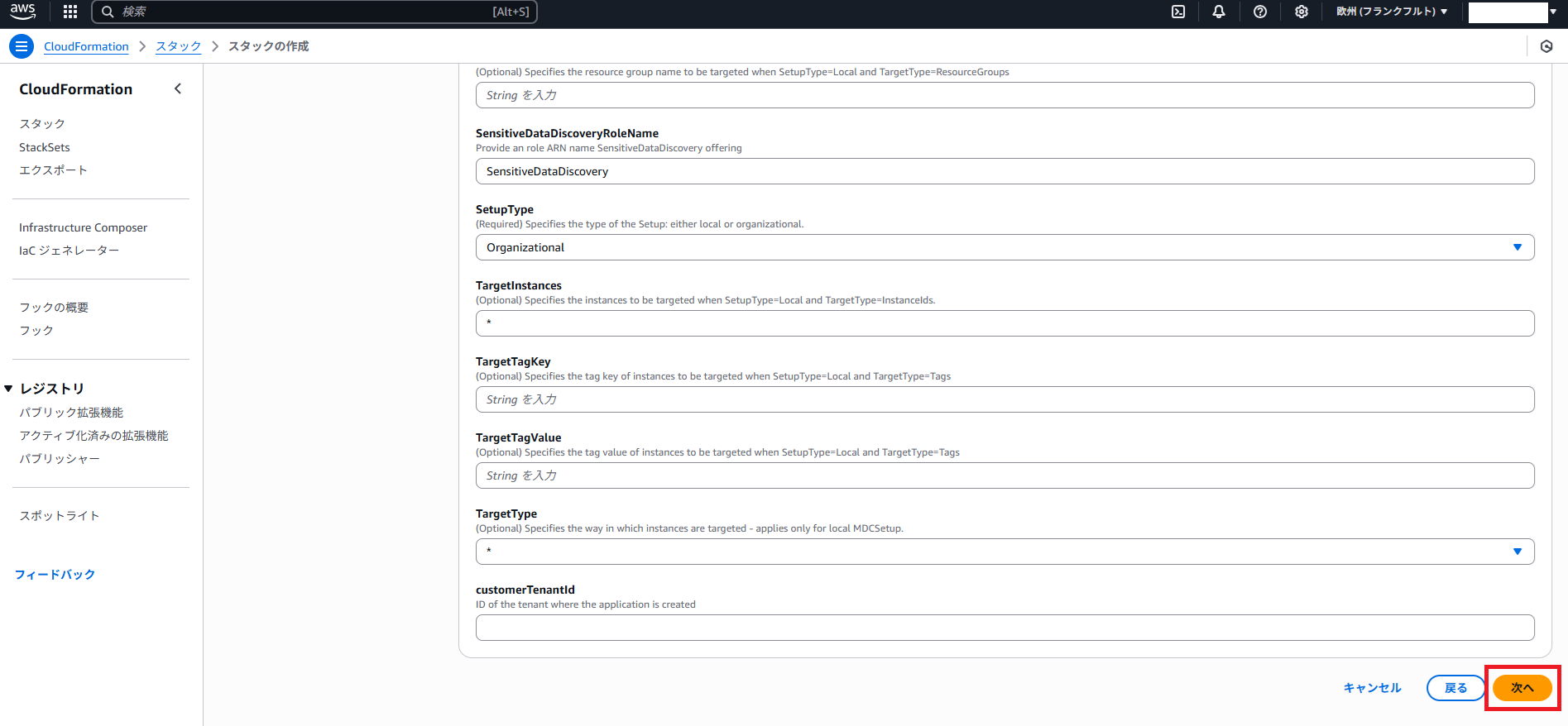This screenshot has width=1568, height=726.
Task: Open the account name dropdown
Action: [1513, 12]
